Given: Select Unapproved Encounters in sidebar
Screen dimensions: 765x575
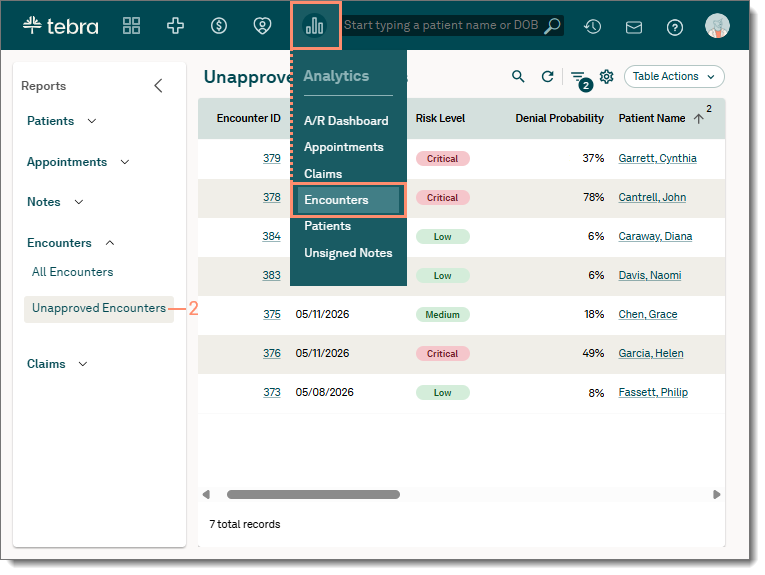Looking at the screenshot, I should (99, 308).
